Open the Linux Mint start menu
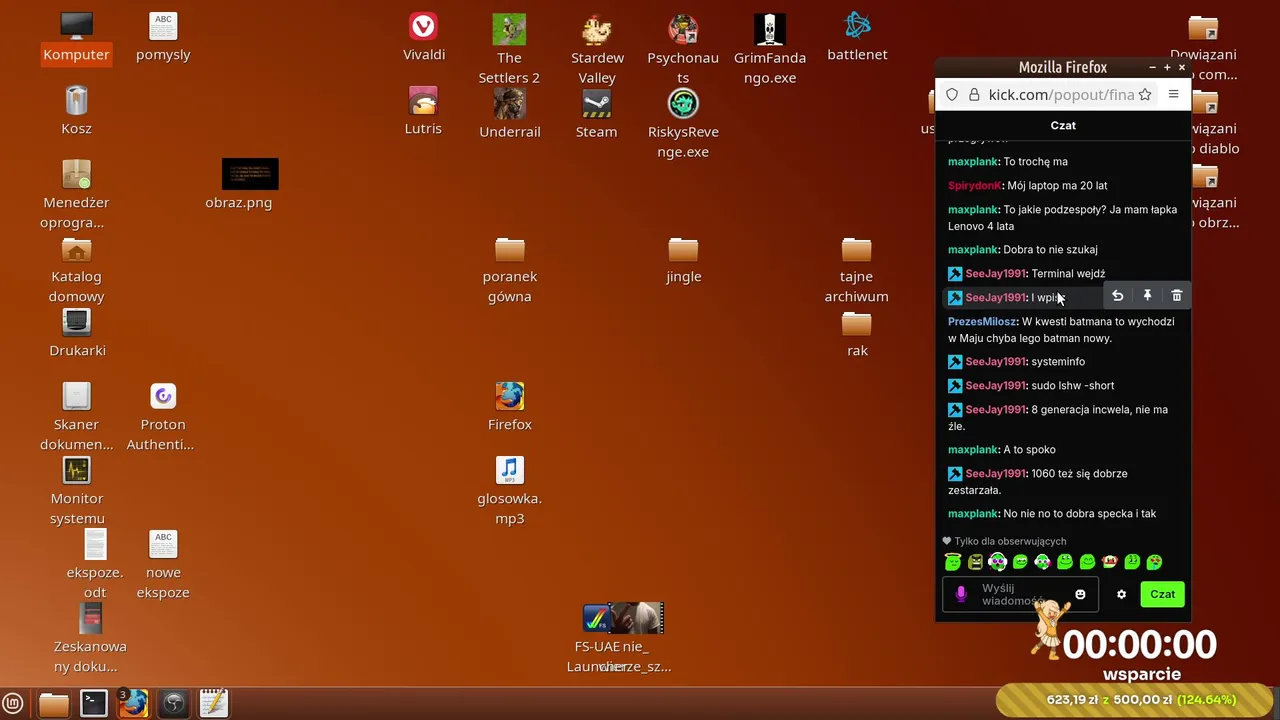Viewport: 1280px width, 720px height. coord(14,704)
